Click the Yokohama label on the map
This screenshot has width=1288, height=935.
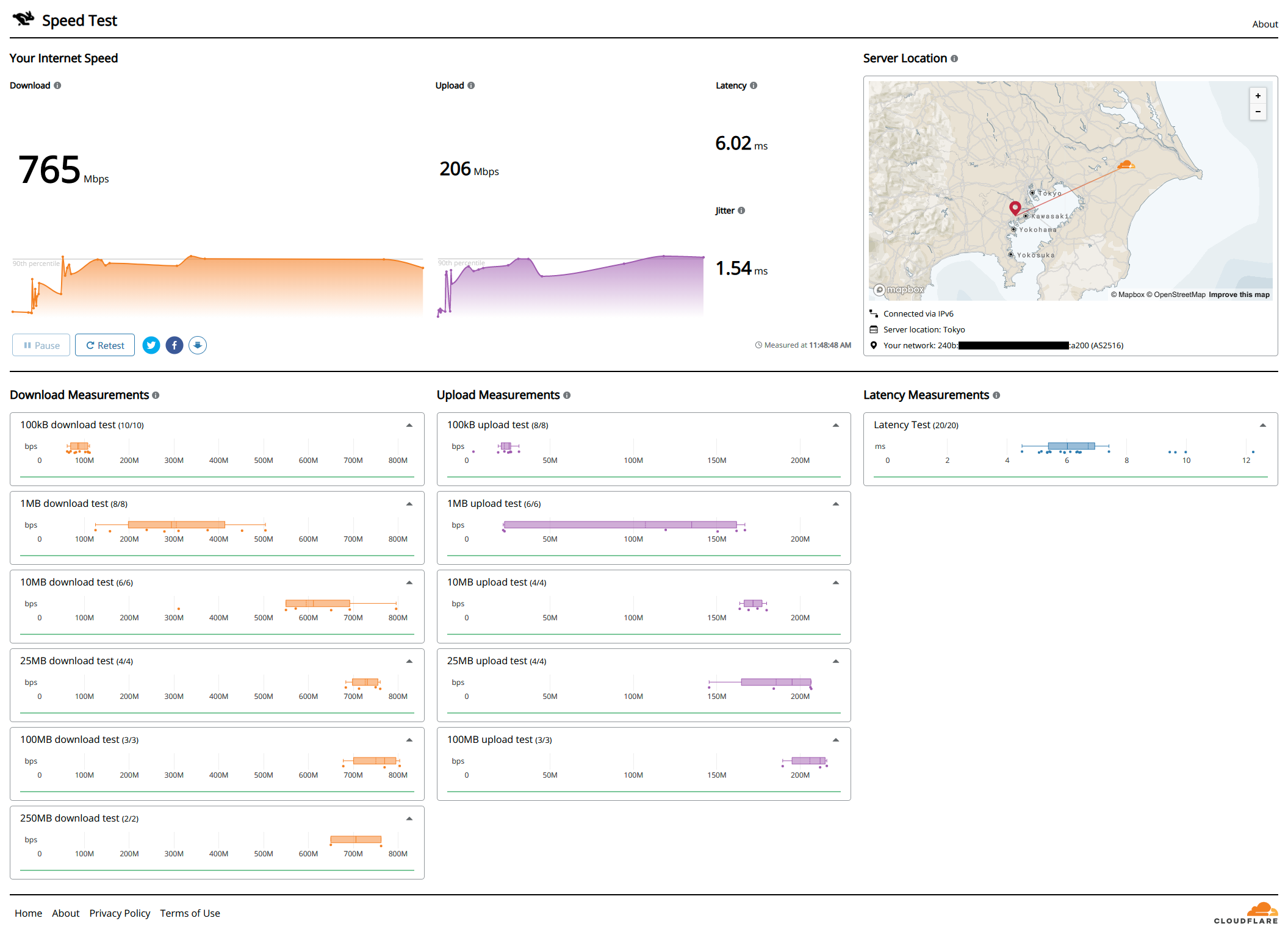coord(1038,230)
